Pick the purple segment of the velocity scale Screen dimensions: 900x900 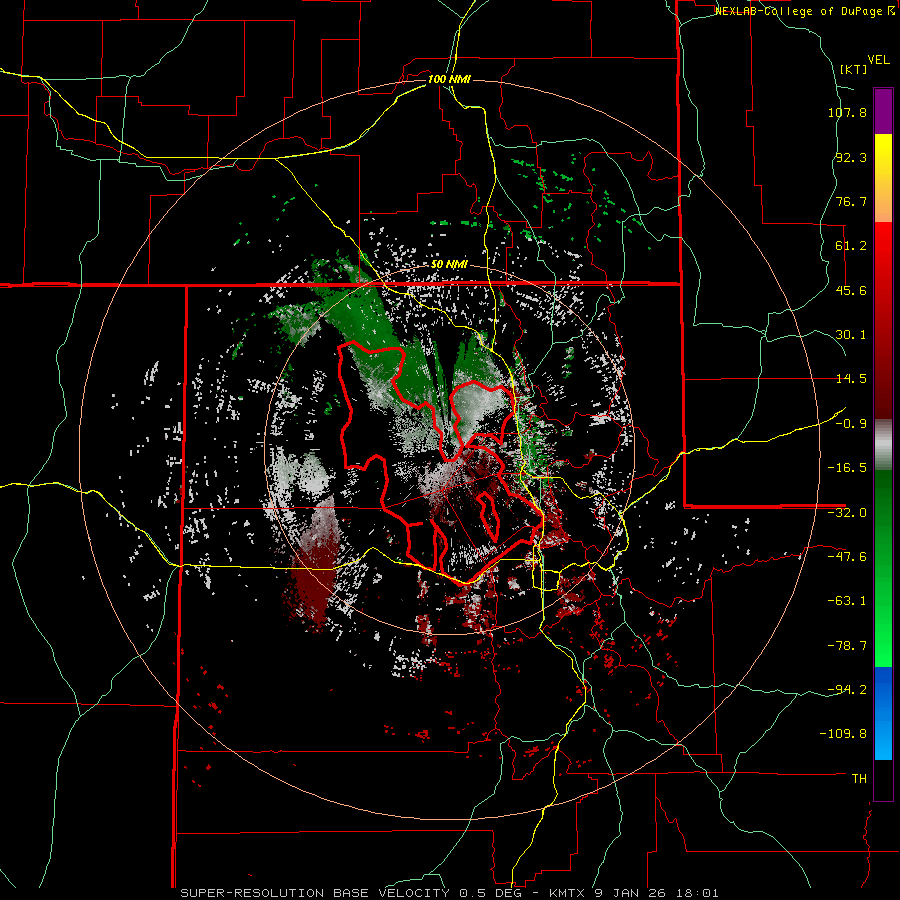883,111
